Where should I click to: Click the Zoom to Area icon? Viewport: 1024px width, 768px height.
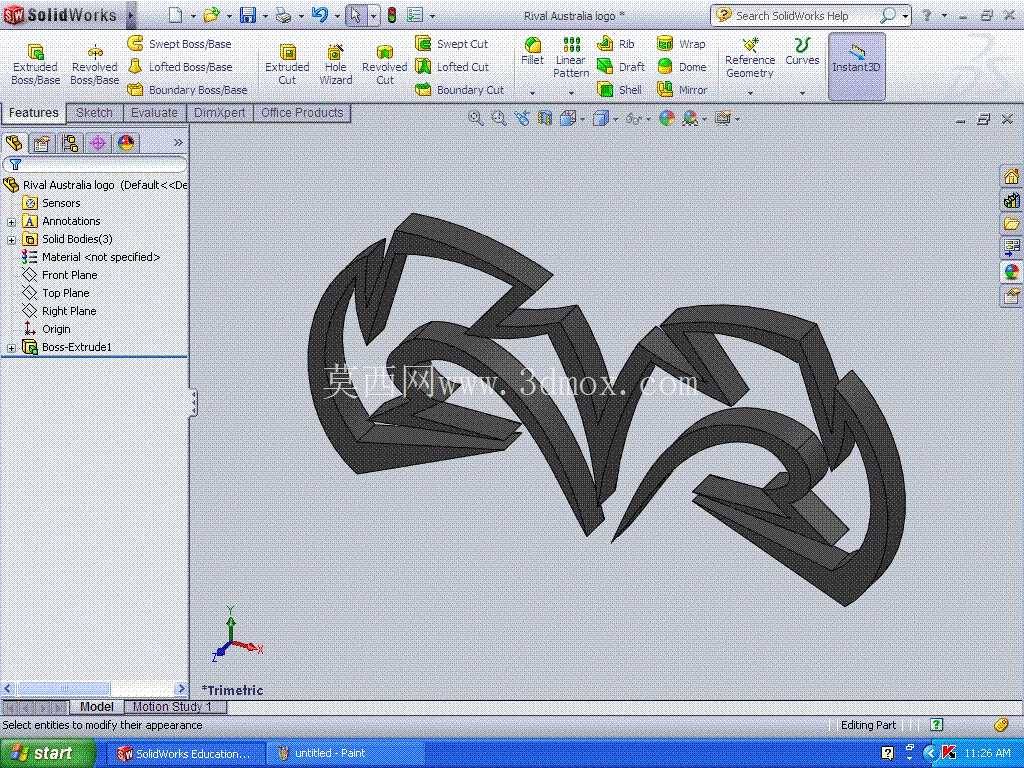(x=499, y=118)
